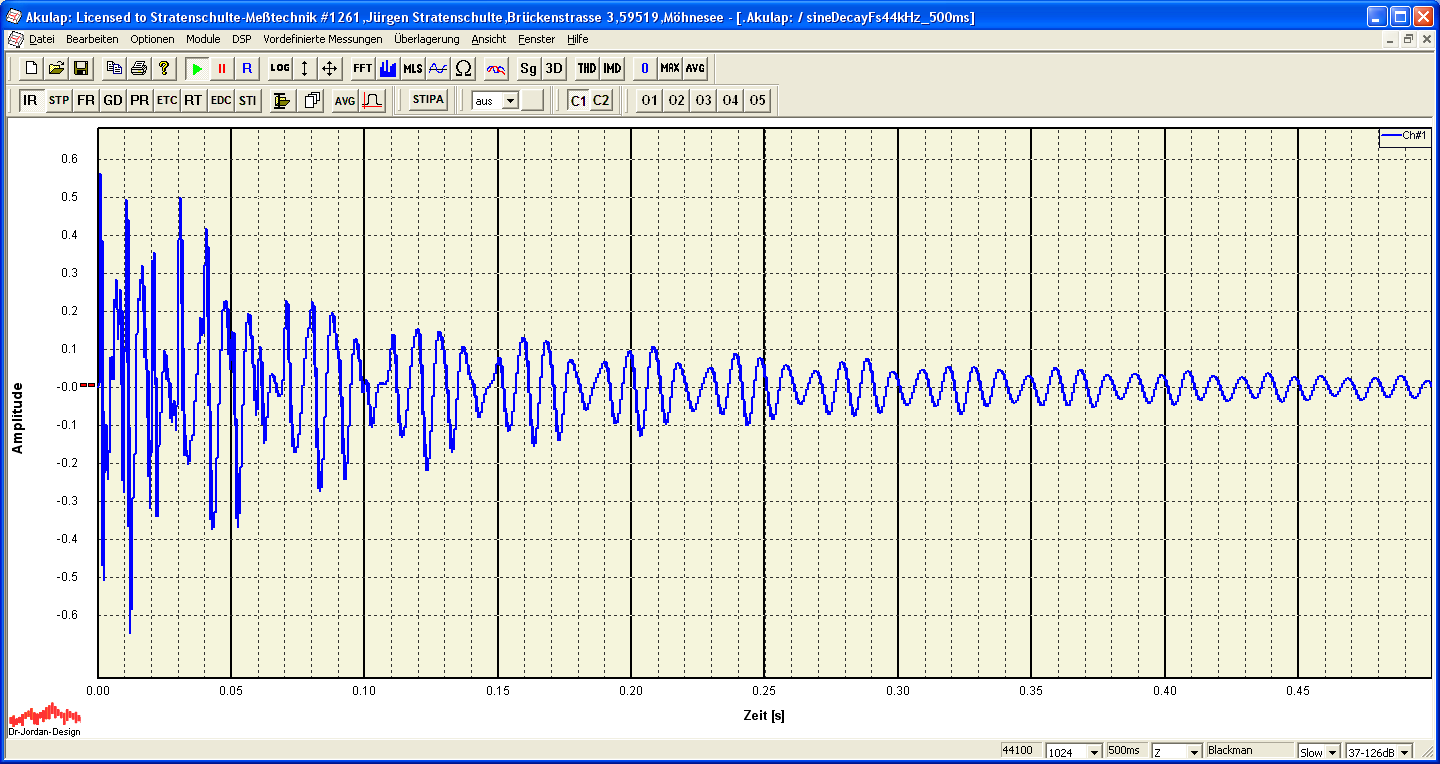Select THD distortion measurement
Viewport: 1440px width, 764px height.
pos(587,69)
